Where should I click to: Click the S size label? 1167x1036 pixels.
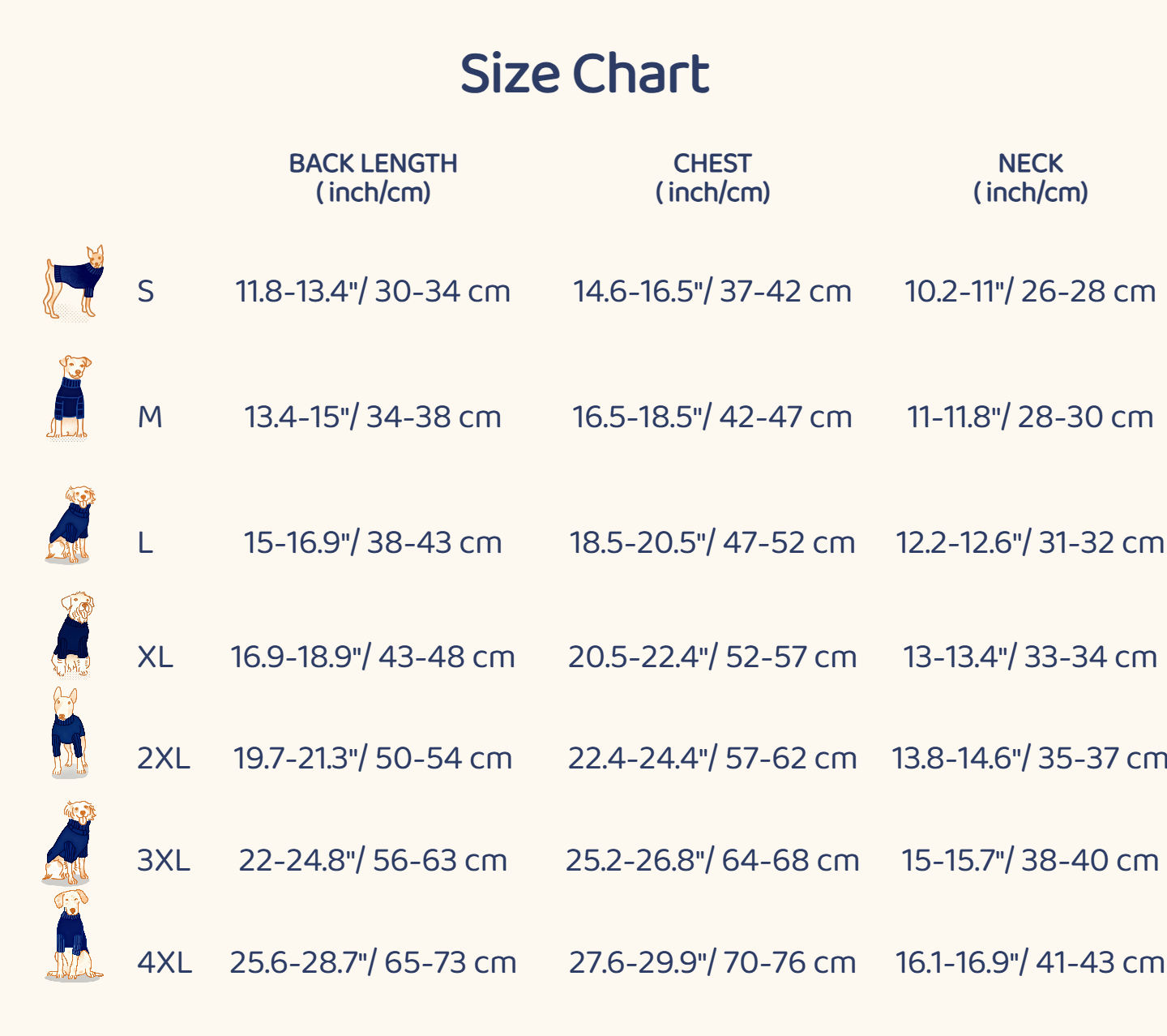(146, 291)
